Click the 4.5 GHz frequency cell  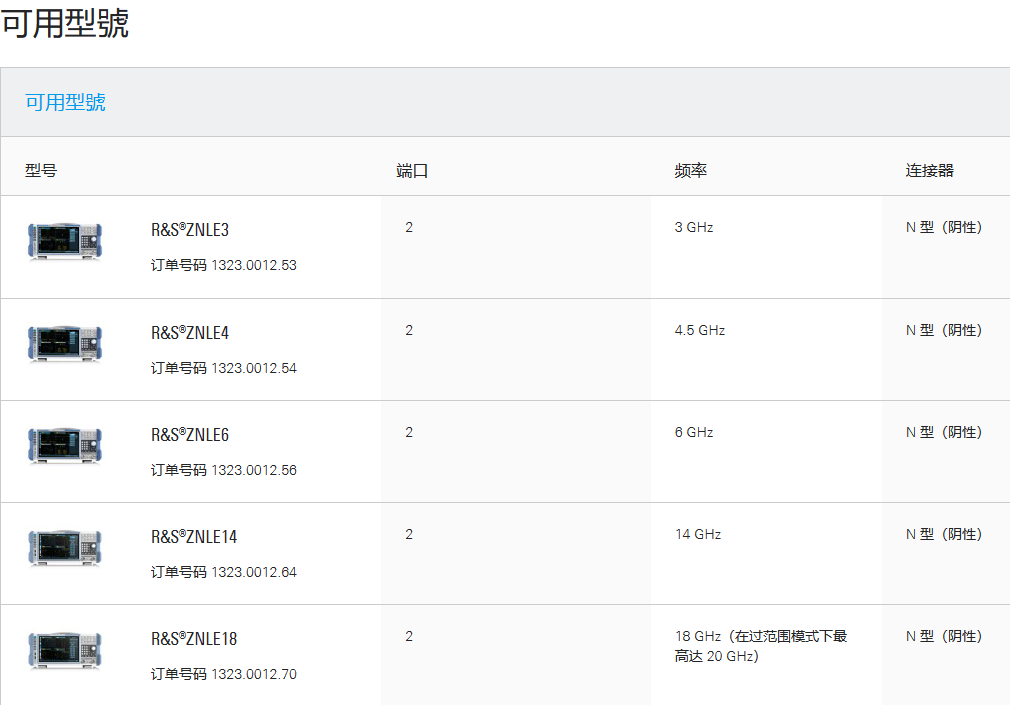700,330
